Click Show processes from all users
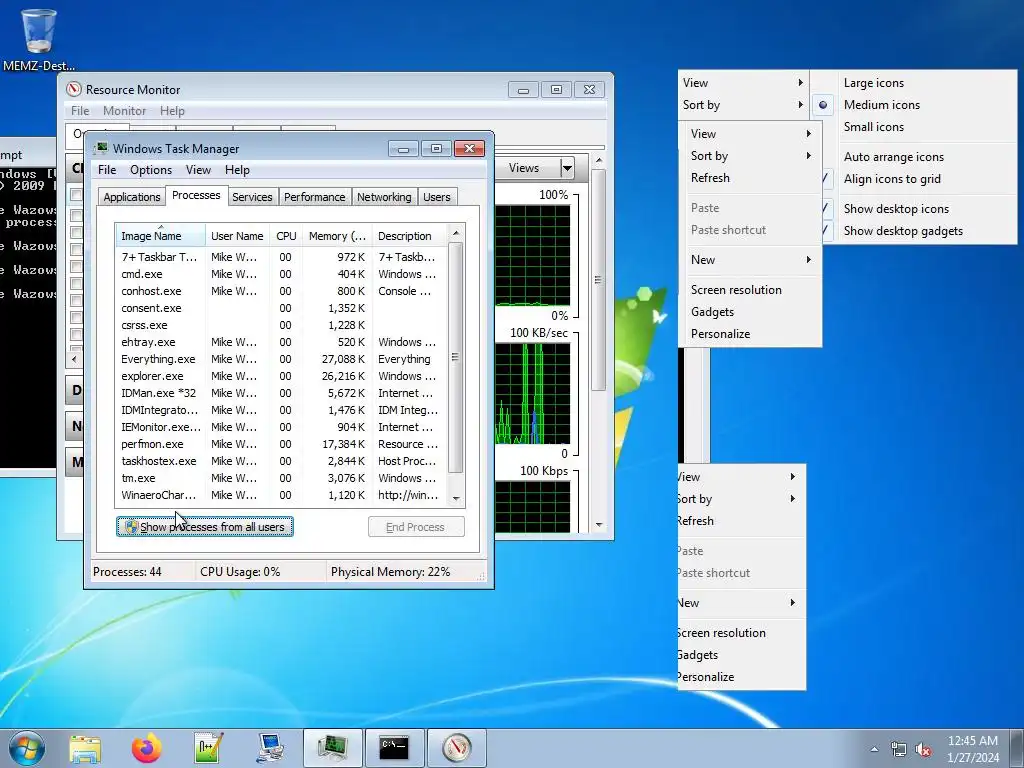 204,526
